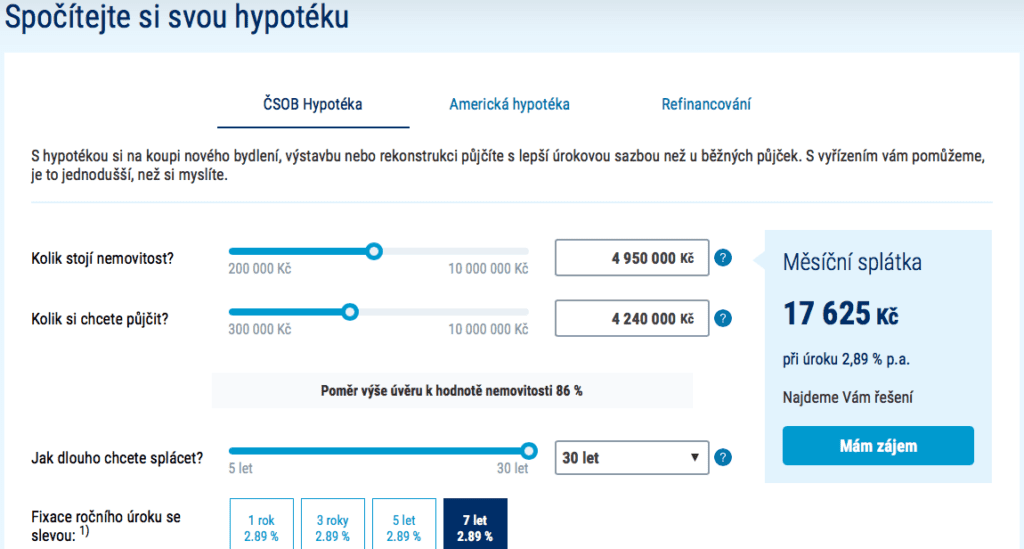Click the 30 let slider maximum label
Viewport: 1024px width, 549px height.
point(513,469)
